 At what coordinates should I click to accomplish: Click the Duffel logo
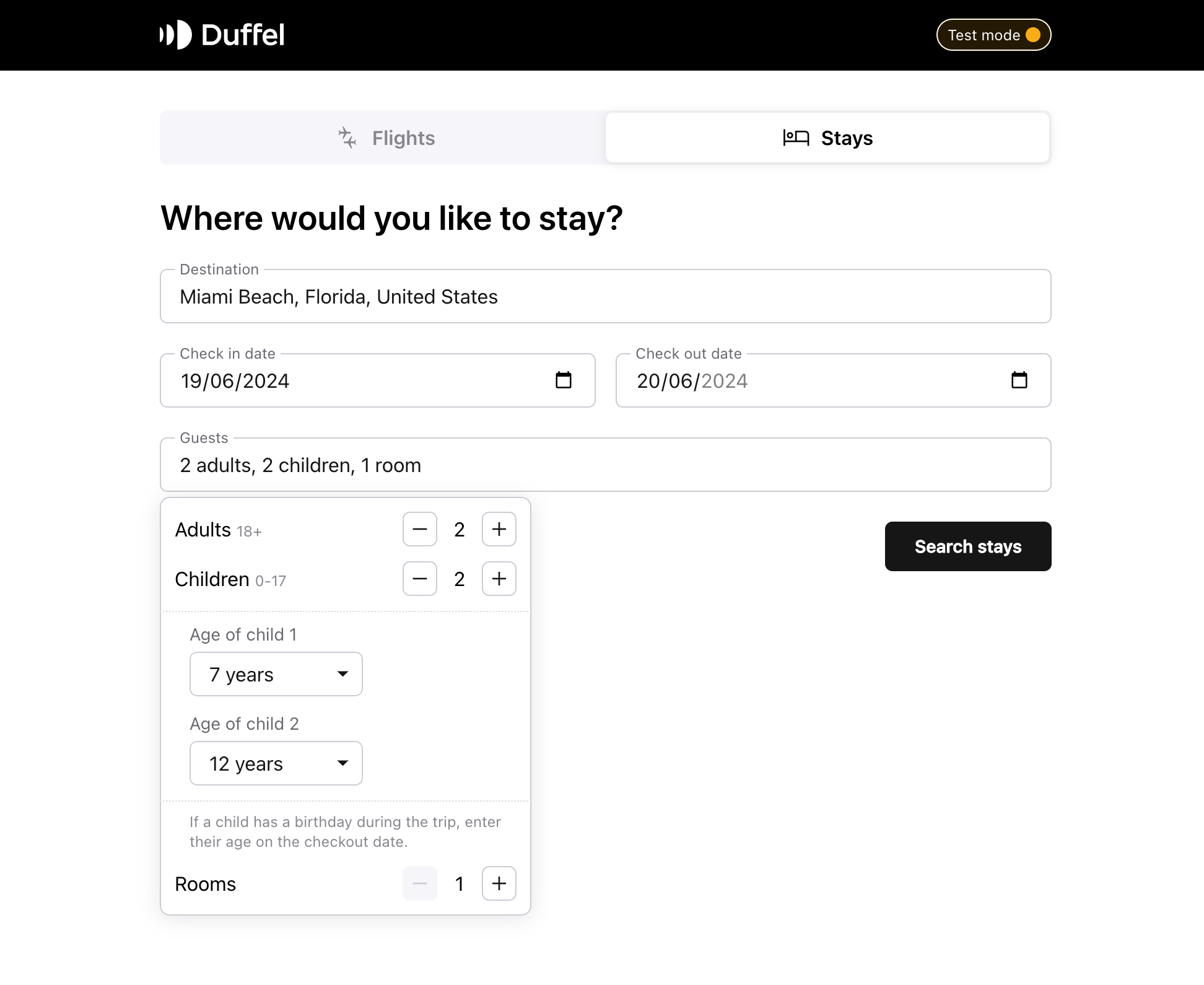tap(222, 35)
